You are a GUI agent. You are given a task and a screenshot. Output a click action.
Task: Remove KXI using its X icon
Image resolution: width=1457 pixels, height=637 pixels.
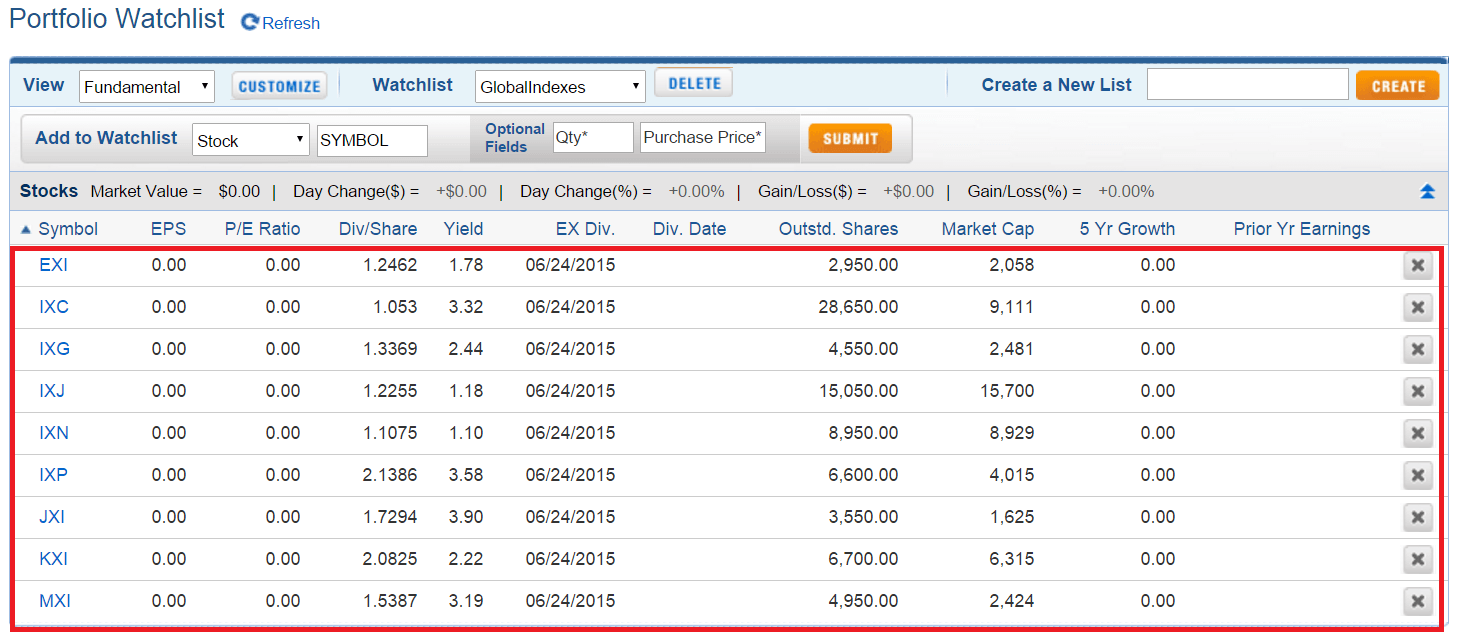pyautogui.click(x=1417, y=560)
